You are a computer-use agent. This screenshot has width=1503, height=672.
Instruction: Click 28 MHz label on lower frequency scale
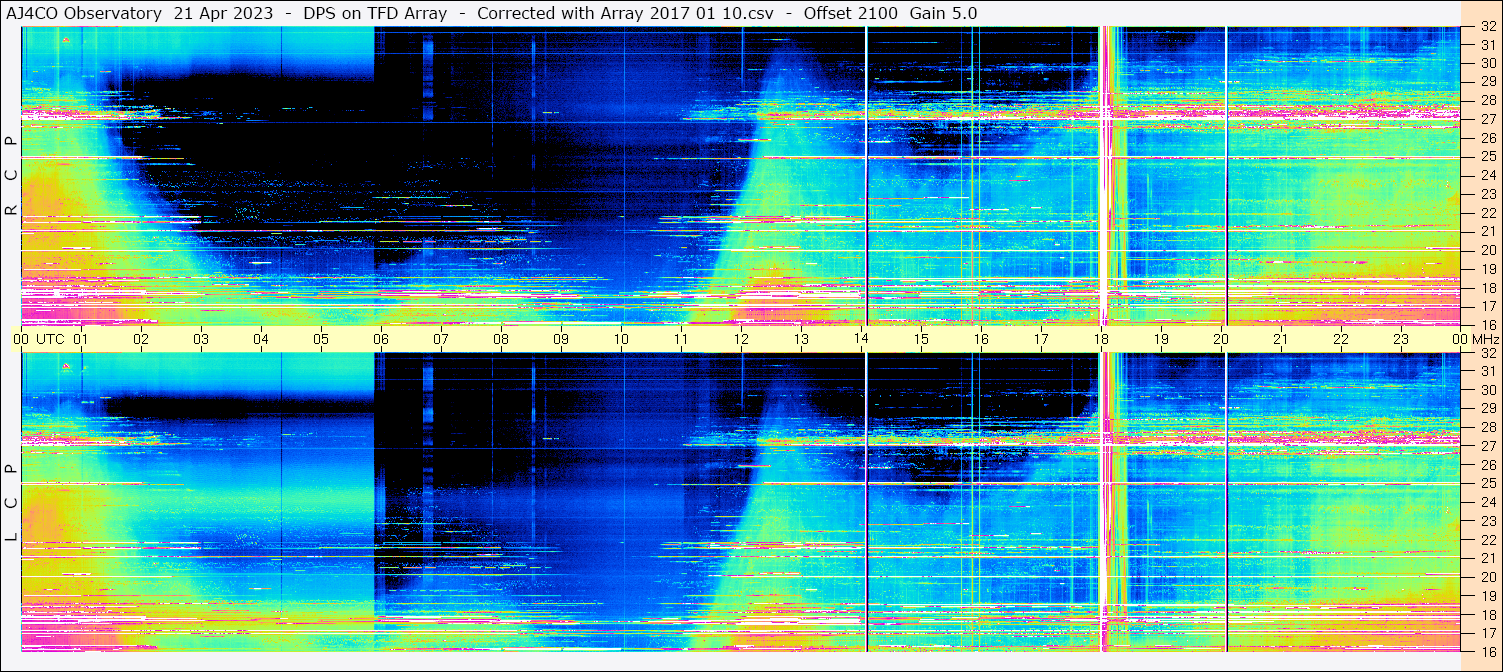pos(1487,428)
